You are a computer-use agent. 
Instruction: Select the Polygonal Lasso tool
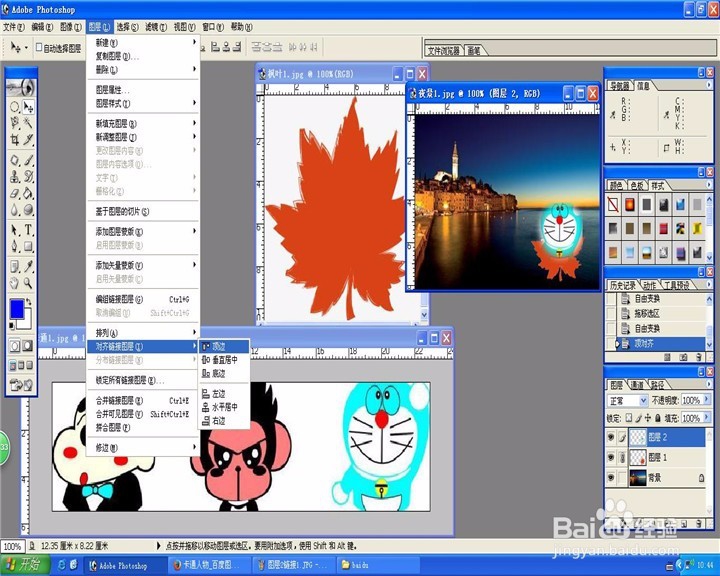tap(15, 123)
